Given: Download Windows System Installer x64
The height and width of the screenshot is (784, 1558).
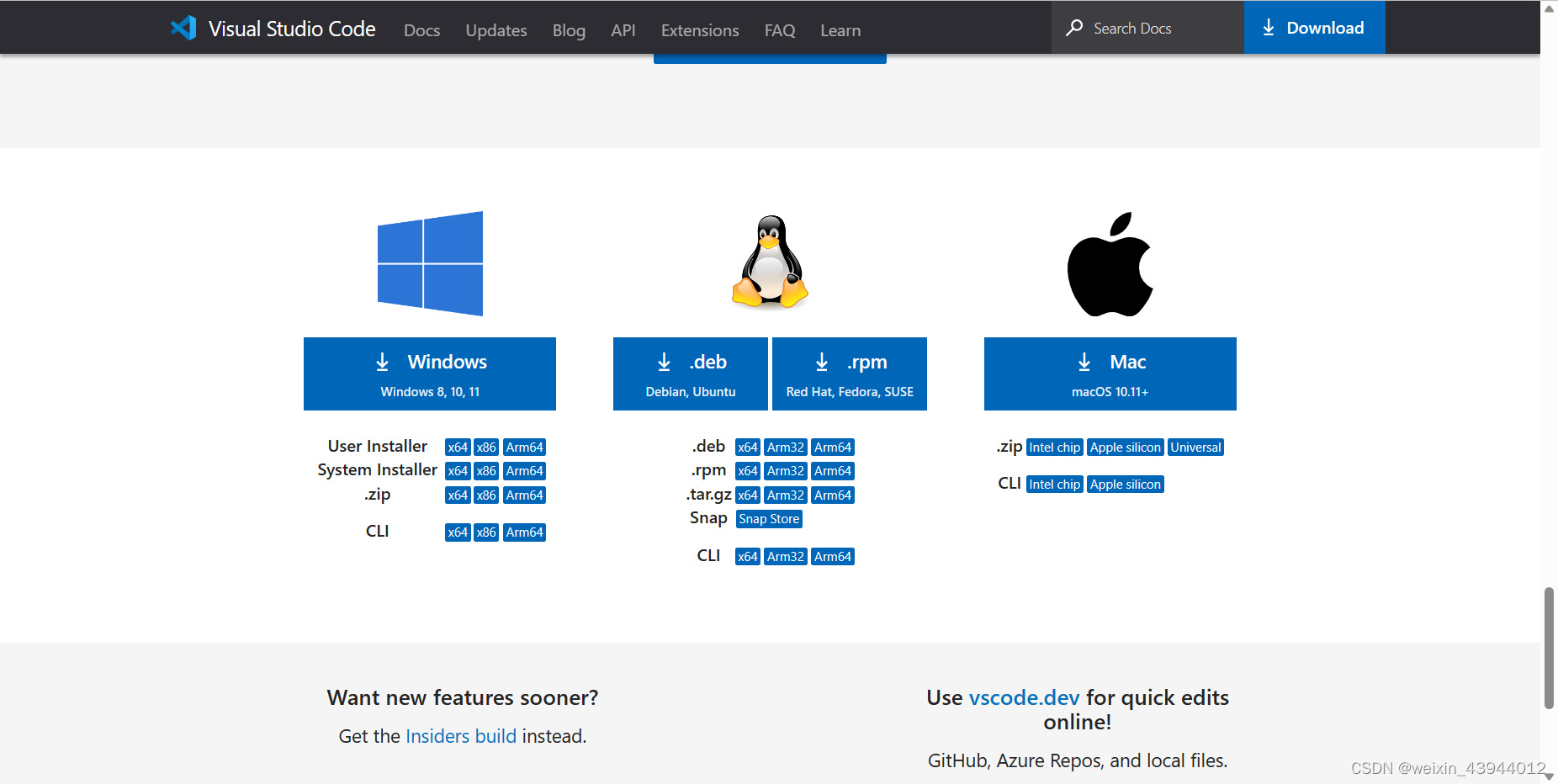Looking at the screenshot, I should coord(458,471).
